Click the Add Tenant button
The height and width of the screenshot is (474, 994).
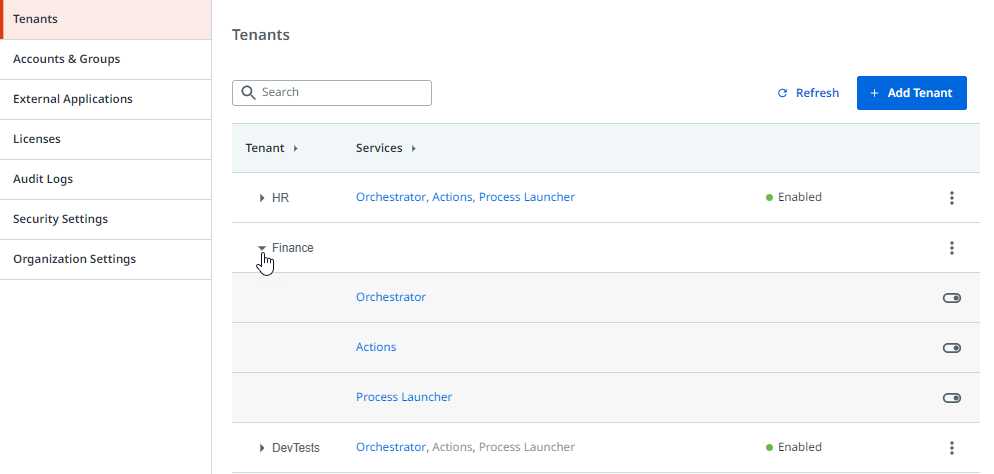tap(912, 93)
